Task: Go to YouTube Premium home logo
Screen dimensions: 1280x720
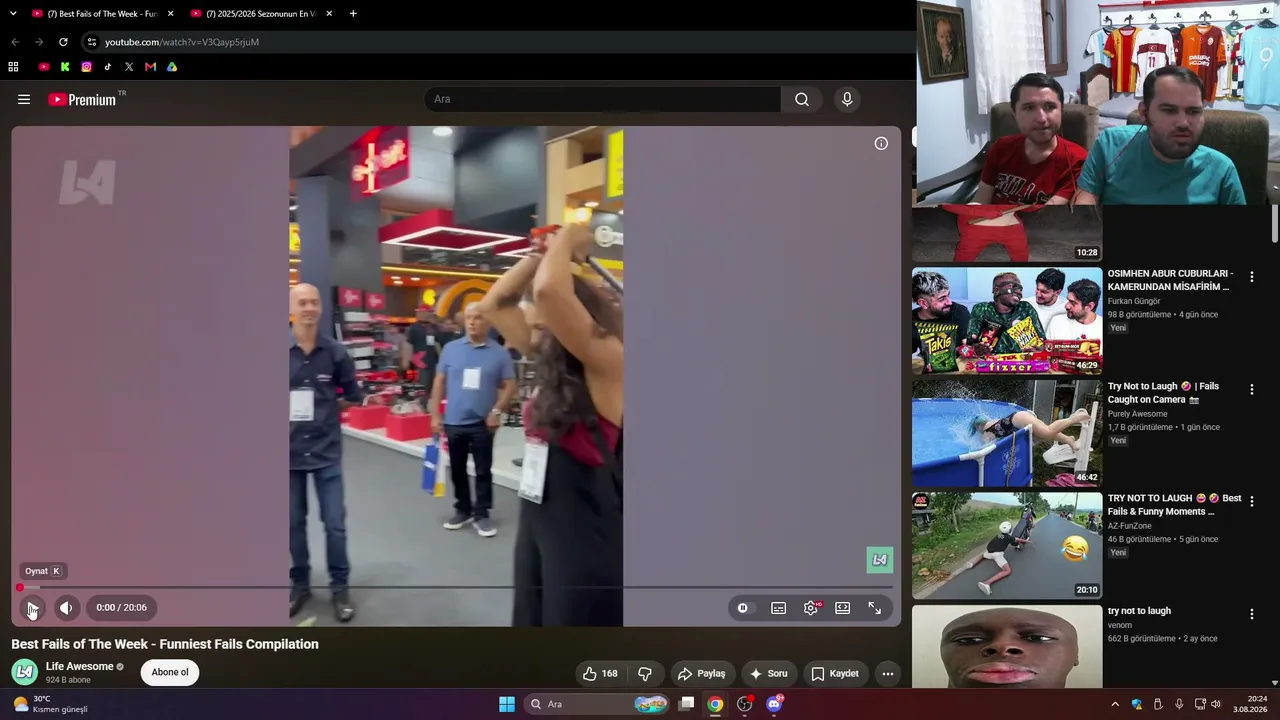Action: coord(82,100)
